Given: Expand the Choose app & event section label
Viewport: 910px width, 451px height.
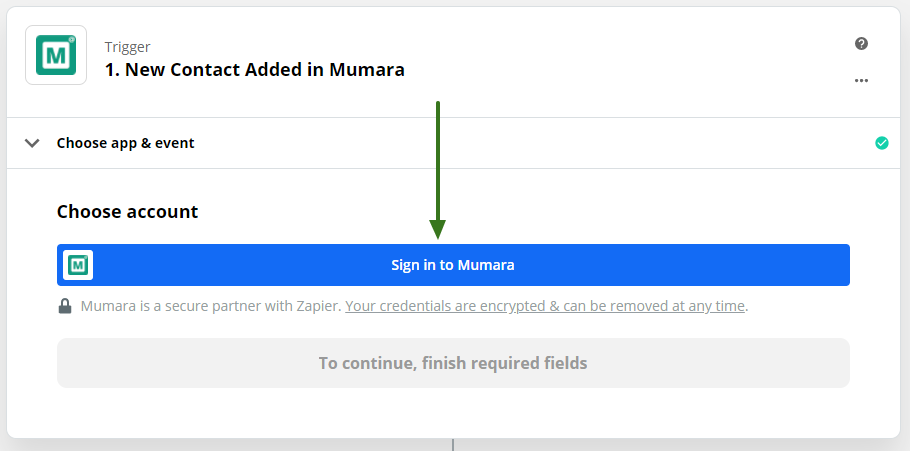Looking at the screenshot, I should coord(125,143).
